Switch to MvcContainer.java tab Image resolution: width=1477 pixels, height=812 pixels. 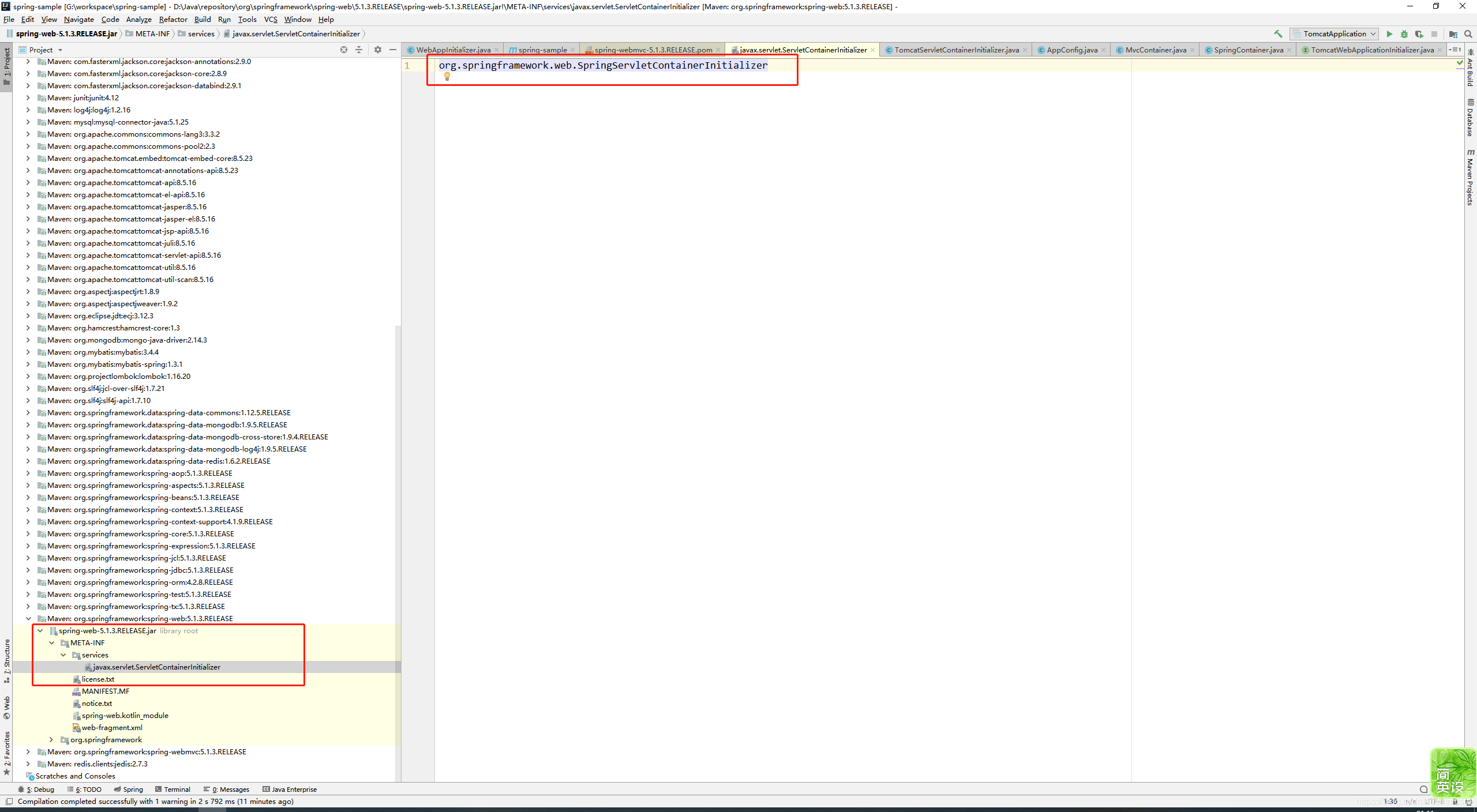[1156, 50]
